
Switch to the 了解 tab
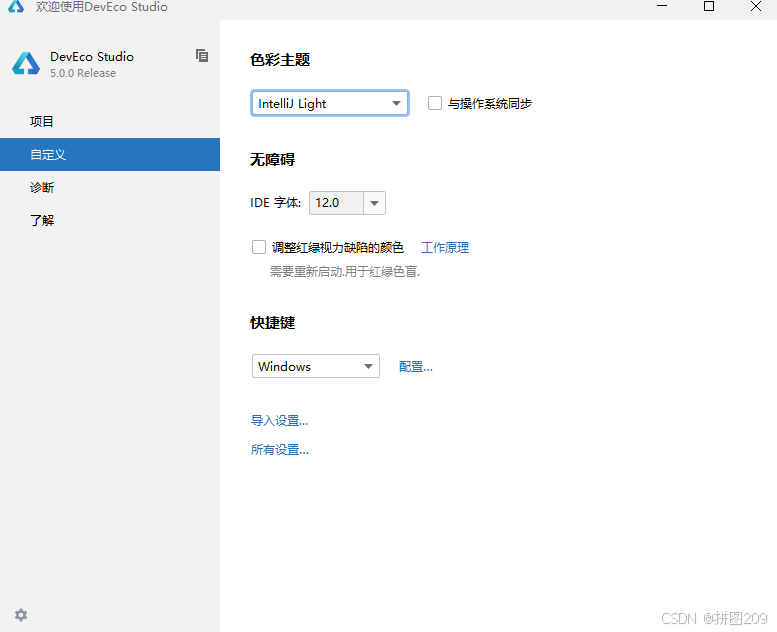pos(110,220)
